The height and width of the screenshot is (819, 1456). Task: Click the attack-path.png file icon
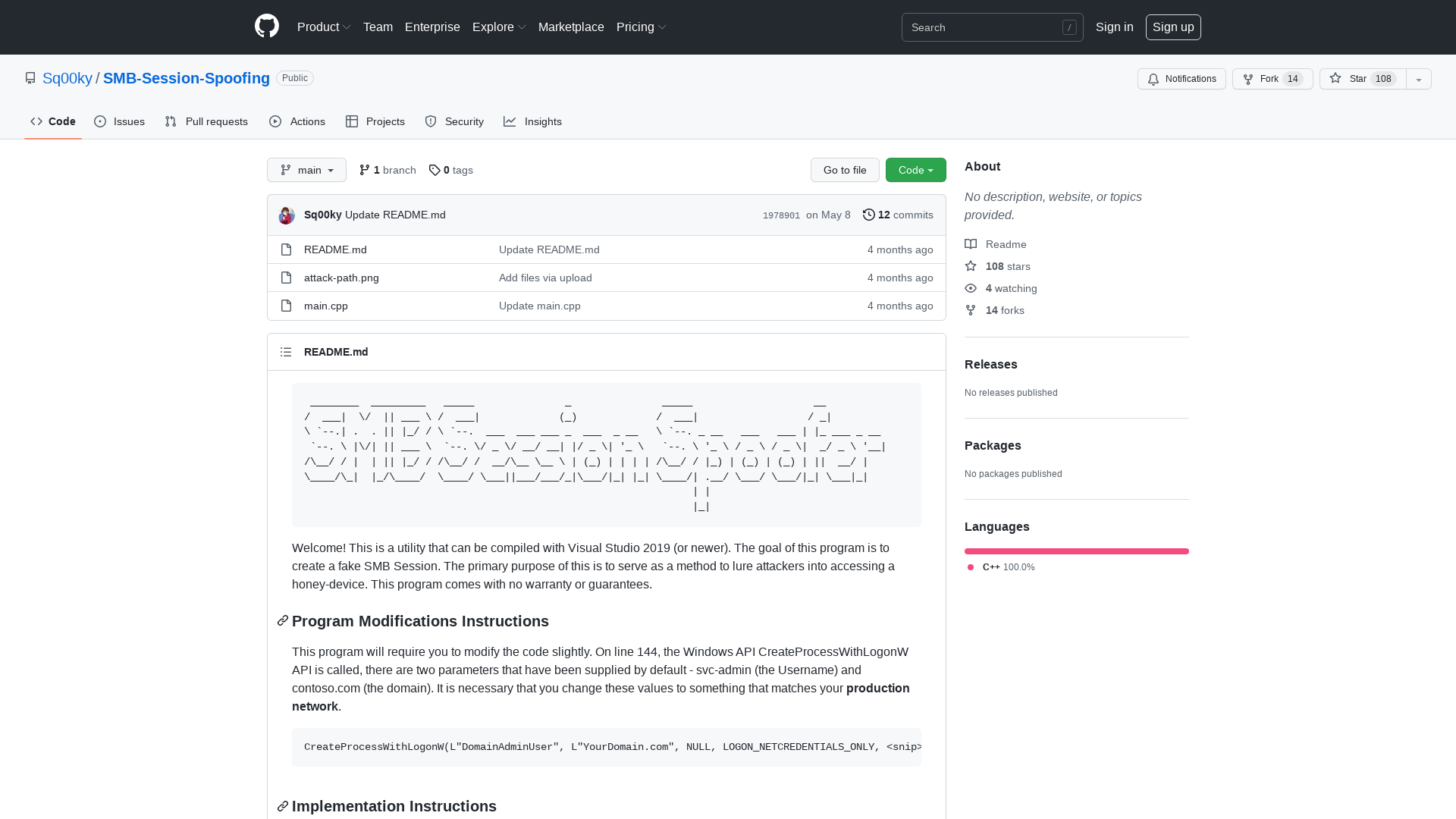[286, 278]
